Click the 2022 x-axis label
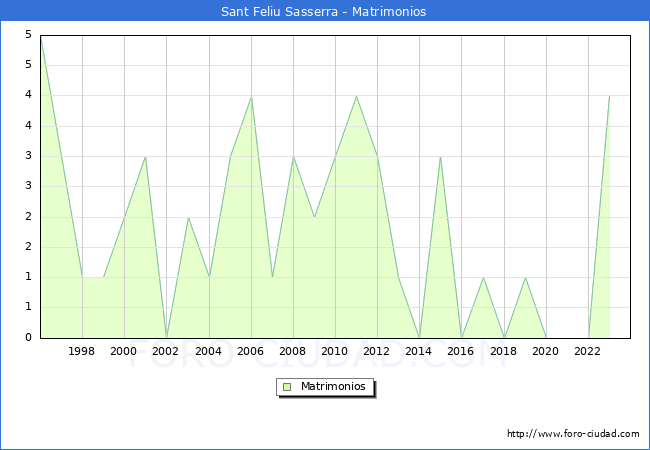The width and height of the screenshot is (650, 450). (x=587, y=351)
